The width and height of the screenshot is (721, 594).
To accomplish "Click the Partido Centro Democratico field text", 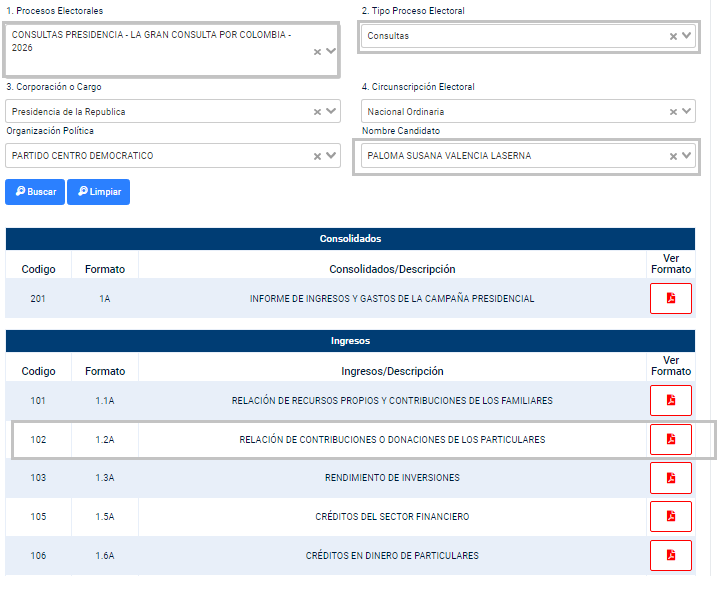I will pos(82,156).
